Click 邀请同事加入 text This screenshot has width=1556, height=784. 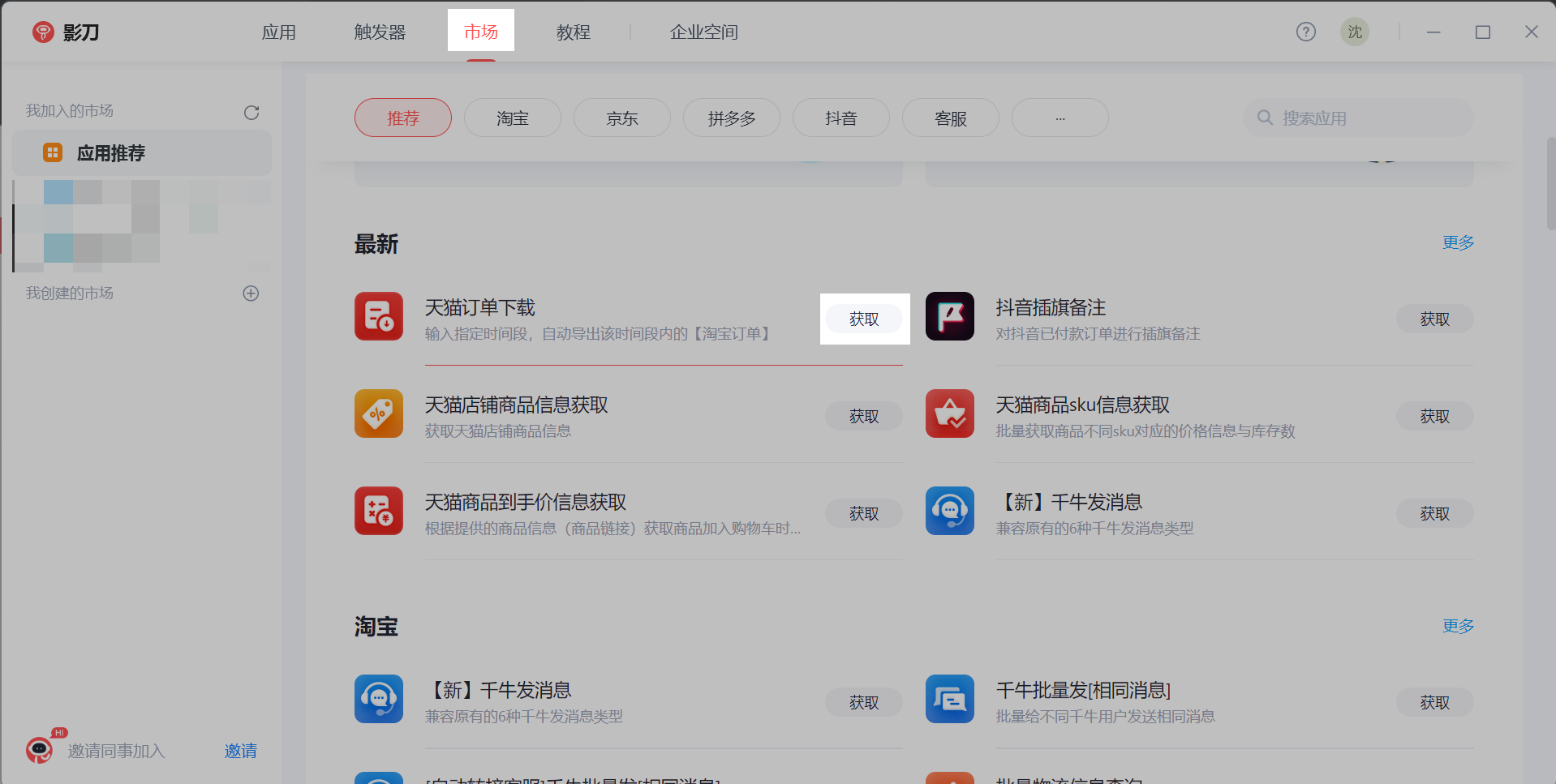117,751
